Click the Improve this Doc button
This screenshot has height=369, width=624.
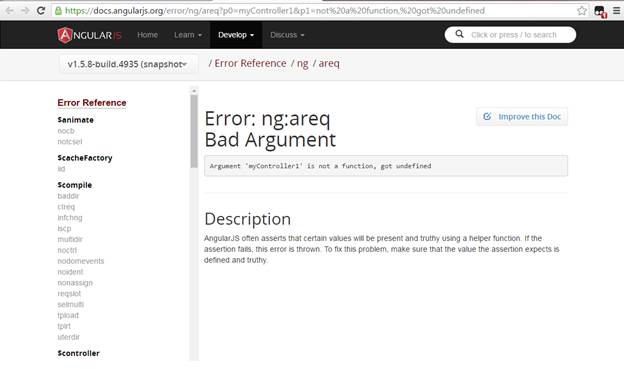click(x=522, y=117)
